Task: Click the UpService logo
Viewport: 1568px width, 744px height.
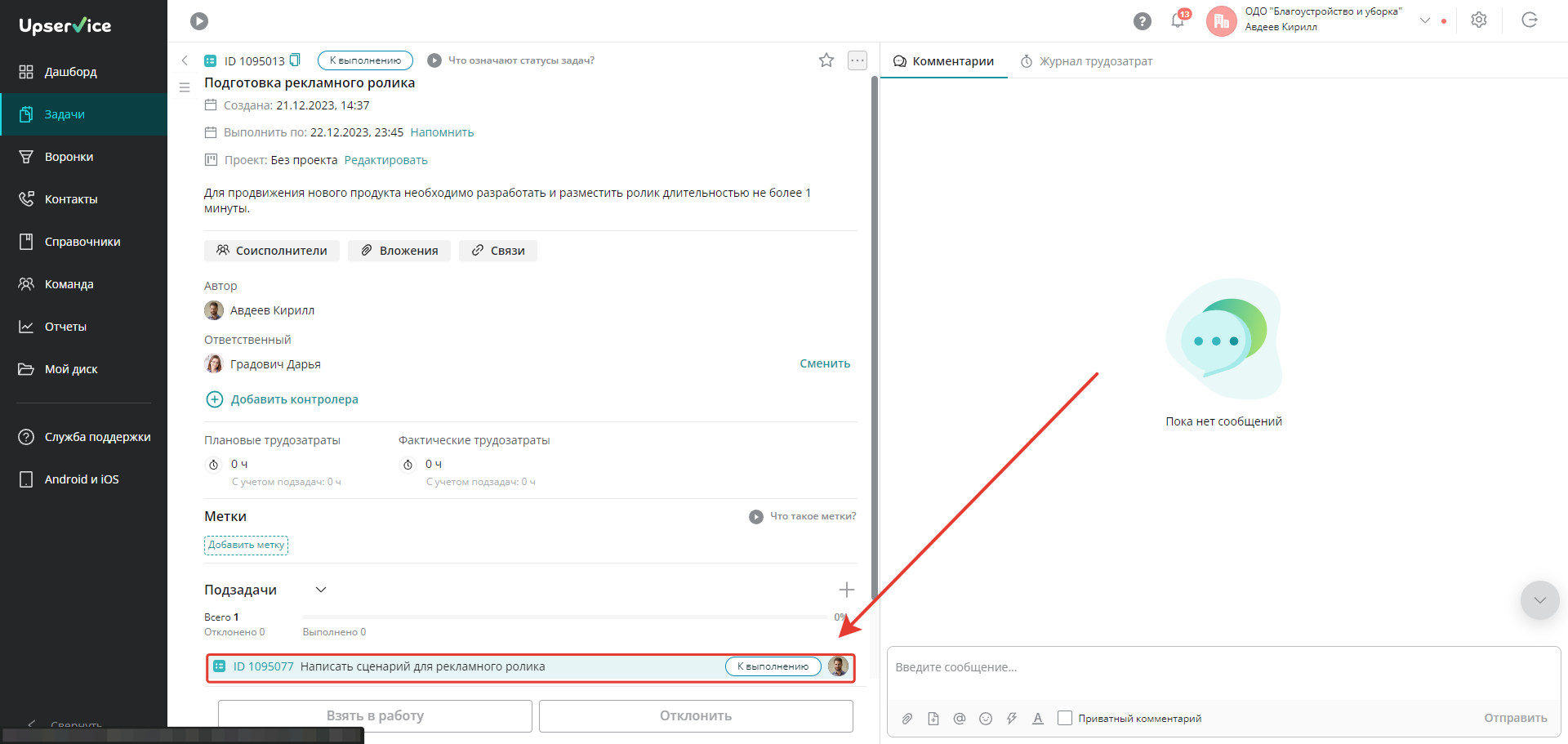Action: point(65,25)
